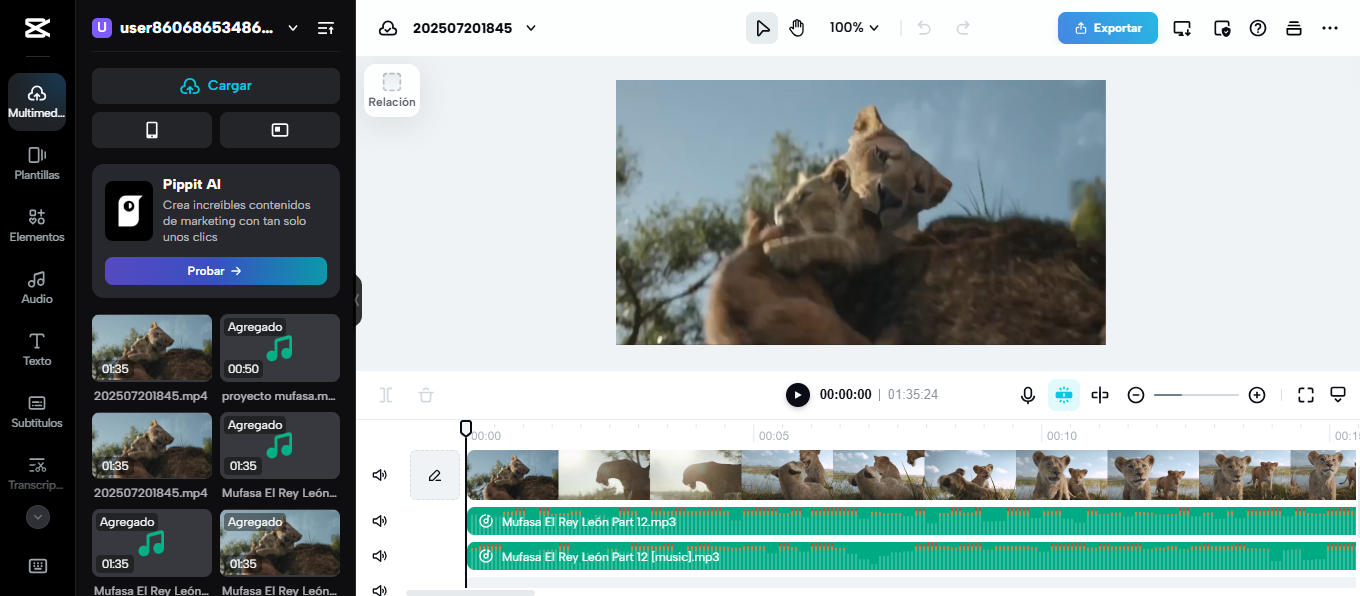Expand more sidebar options chevron

tap(37, 517)
